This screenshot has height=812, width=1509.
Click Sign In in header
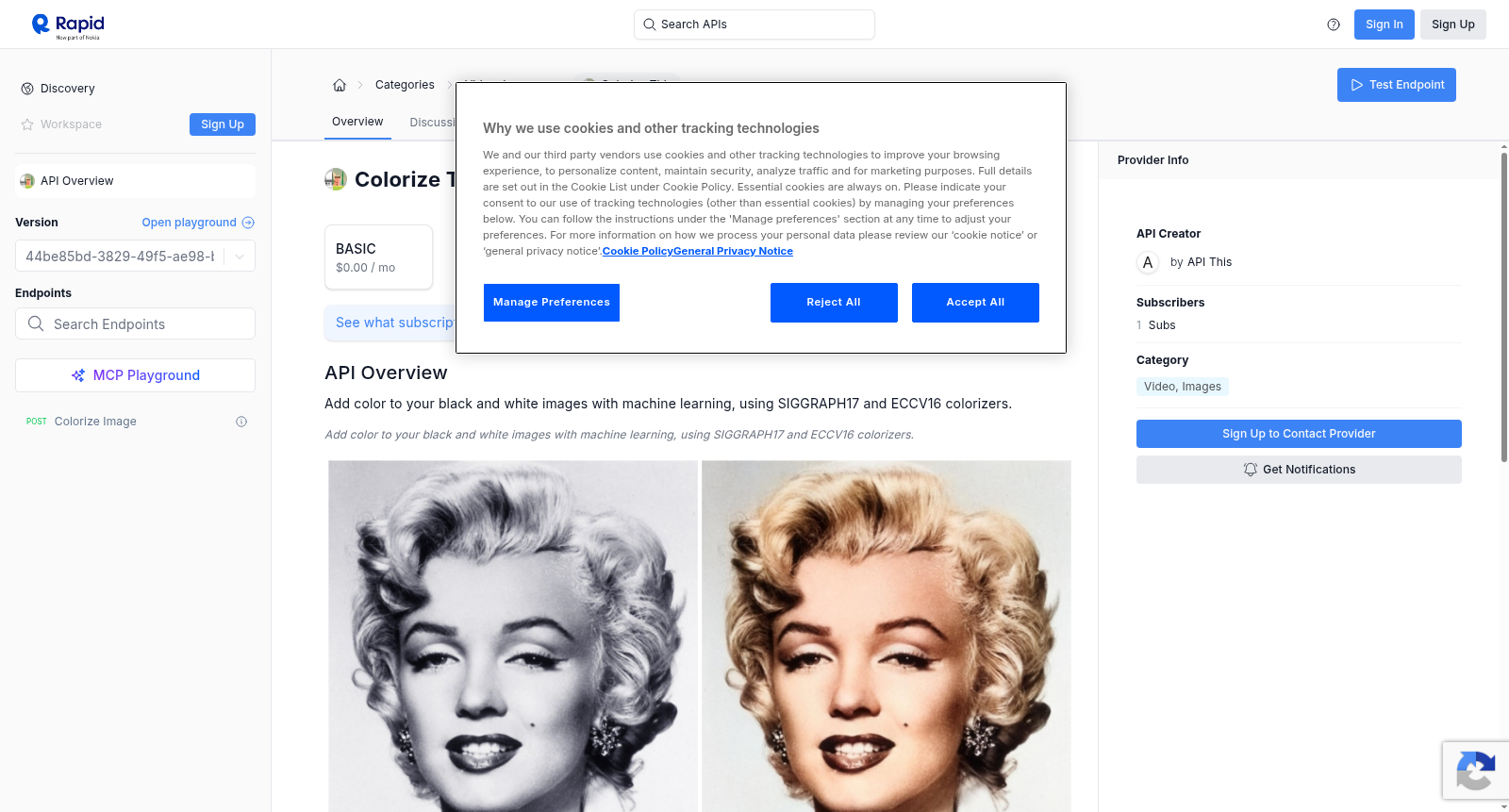[1385, 25]
